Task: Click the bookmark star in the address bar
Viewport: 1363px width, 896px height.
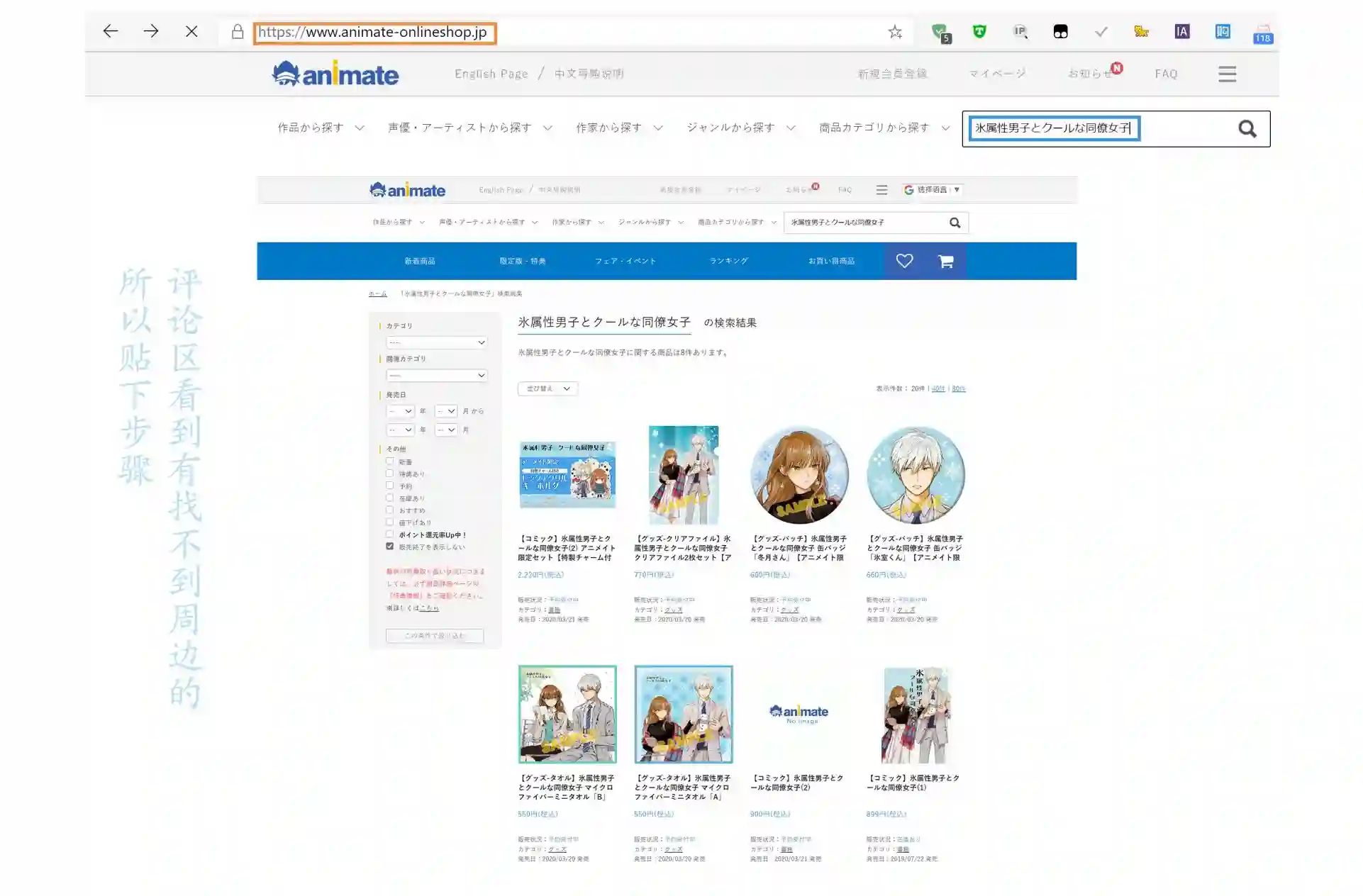Action: [x=894, y=32]
